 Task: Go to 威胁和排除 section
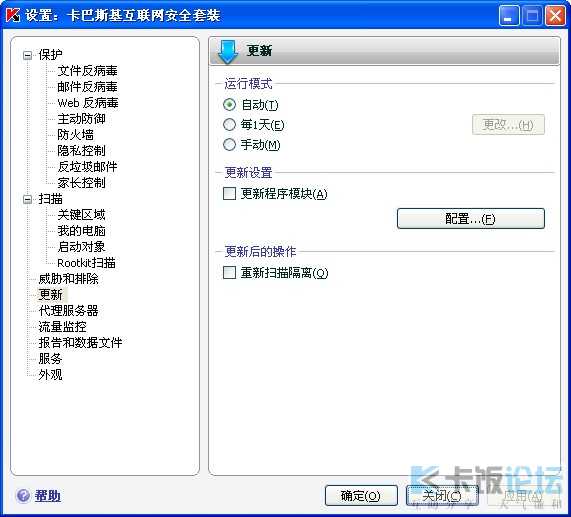tap(68, 279)
